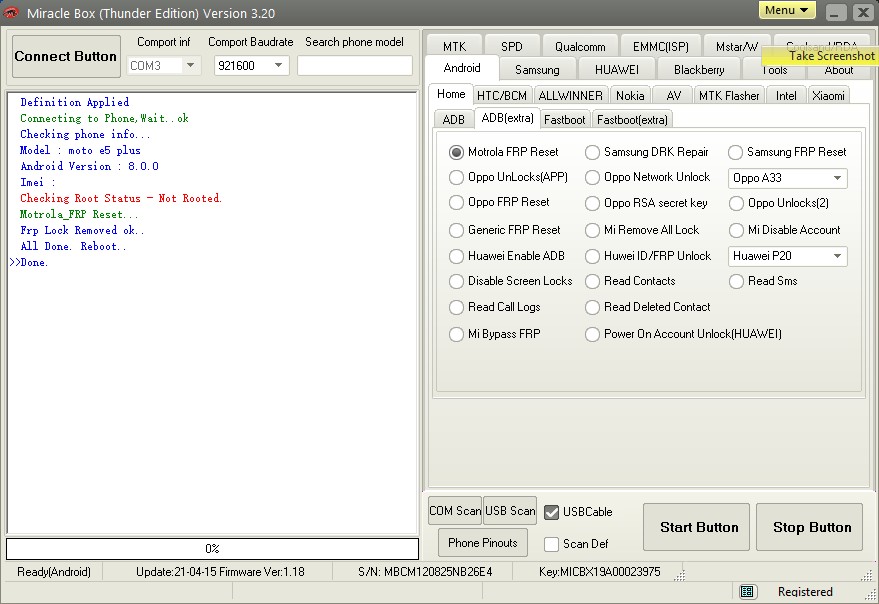Select Huwei ID/FRP Unlock radio option

592,256
